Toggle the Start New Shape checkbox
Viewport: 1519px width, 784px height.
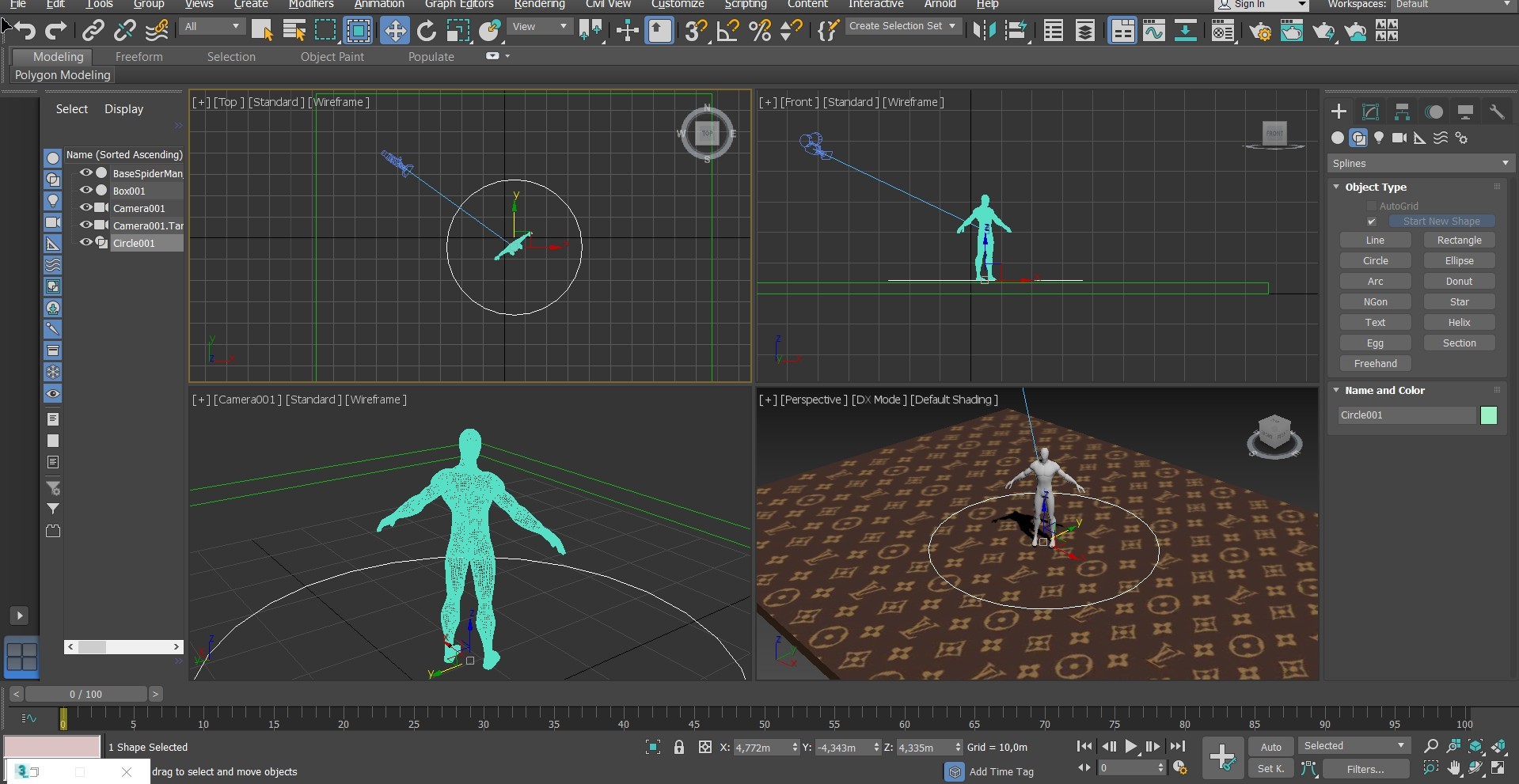(1372, 222)
